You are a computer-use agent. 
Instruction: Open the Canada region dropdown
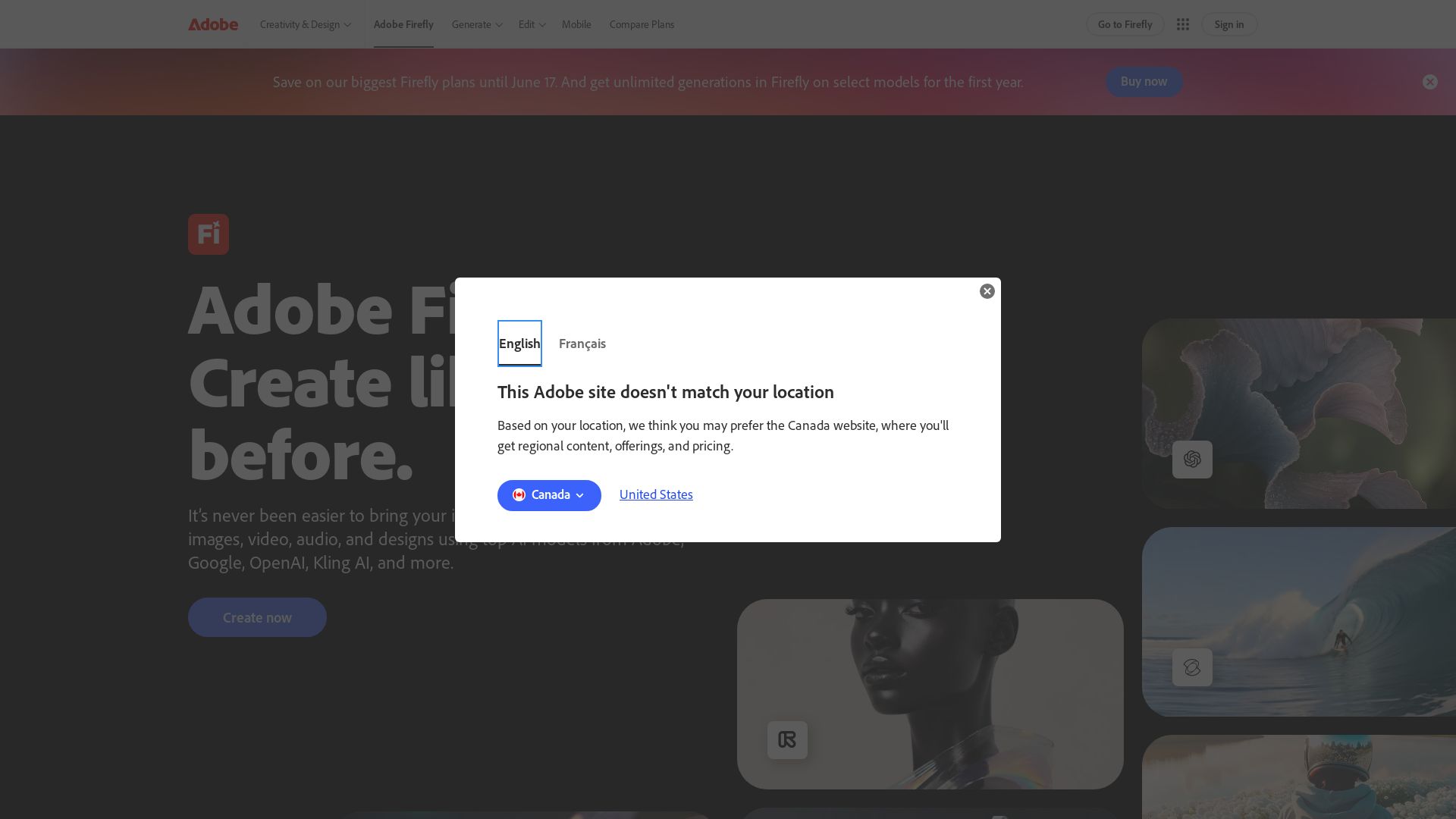(x=549, y=495)
